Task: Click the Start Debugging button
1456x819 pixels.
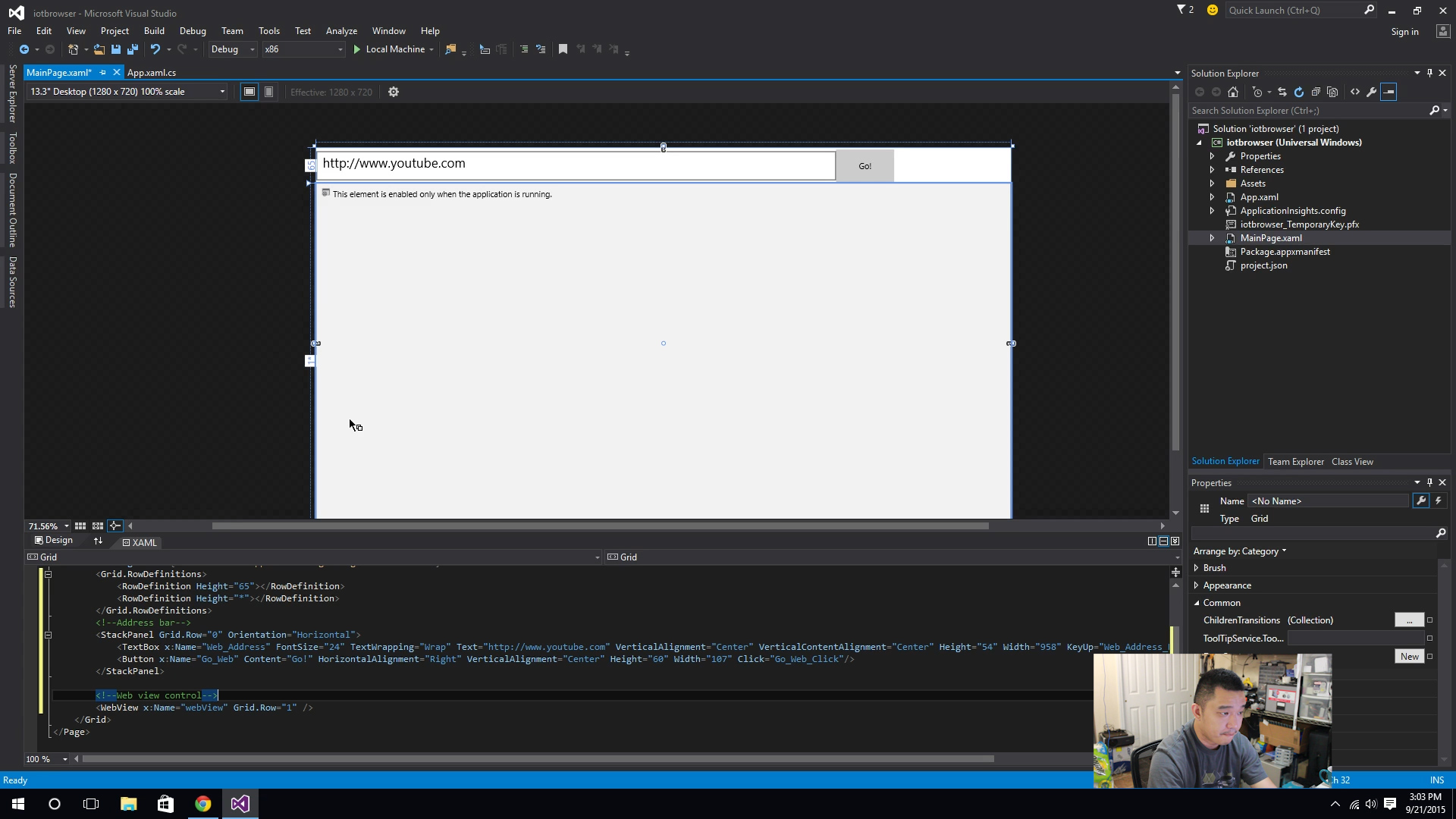Action: click(x=357, y=49)
